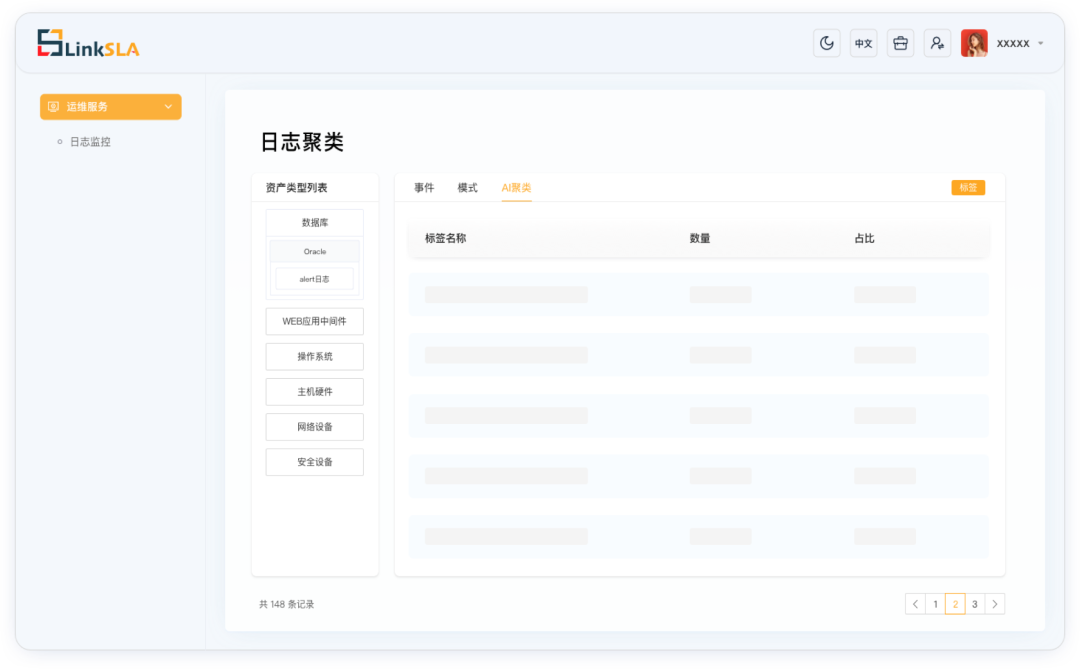The height and width of the screenshot is (669, 1080).
Task: Click the 共 148 条记录 text
Action: coord(287,604)
